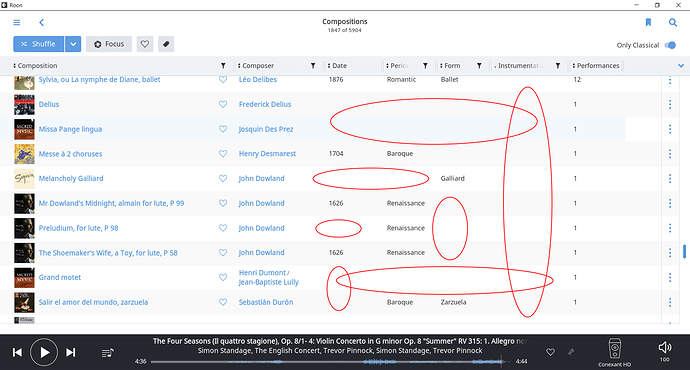The width and height of the screenshot is (690, 370).
Task: Open Sylvia, ou La nymphe de Diane composition
Action: pos(99,80)
